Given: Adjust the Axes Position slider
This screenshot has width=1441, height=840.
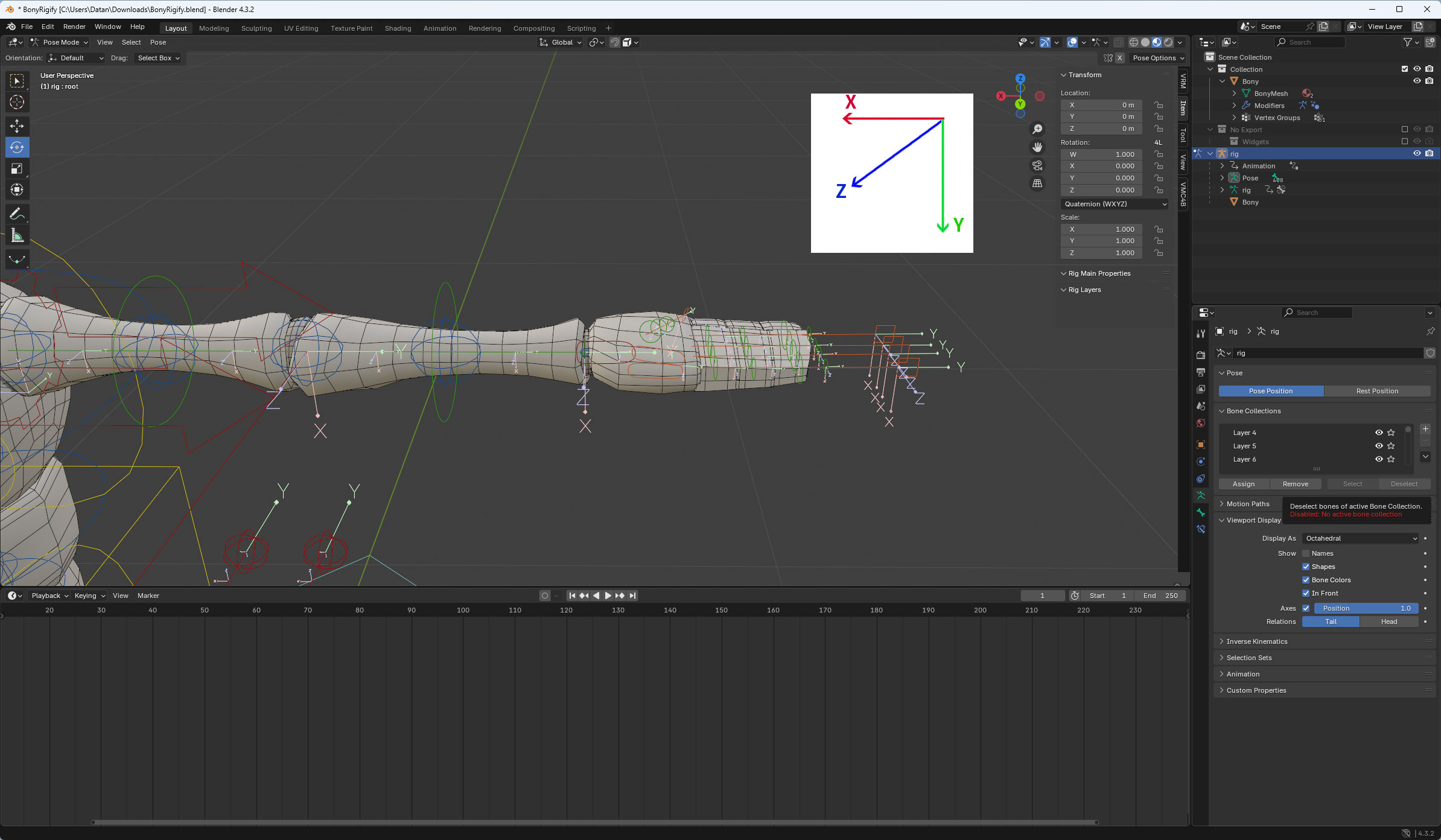Looking at the screenshot, I should [1366, 608].
